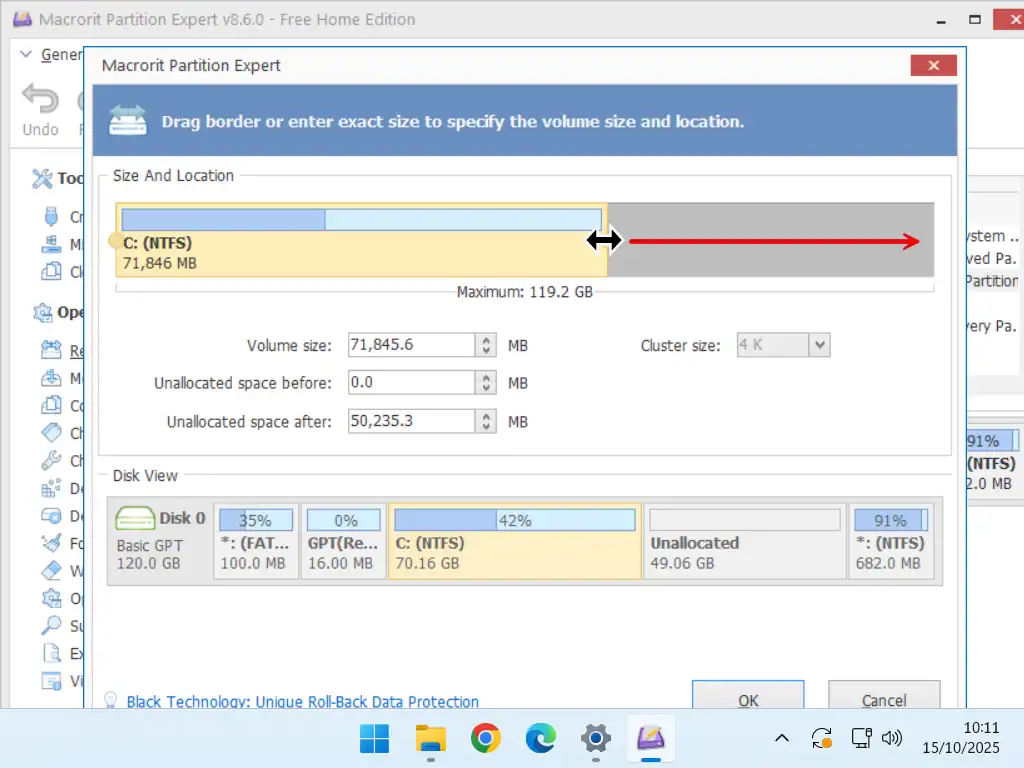Select the Unallocated 49.06 GB block in Disk View
Viewport: 1024px width, 768px height.
(744, 541)
